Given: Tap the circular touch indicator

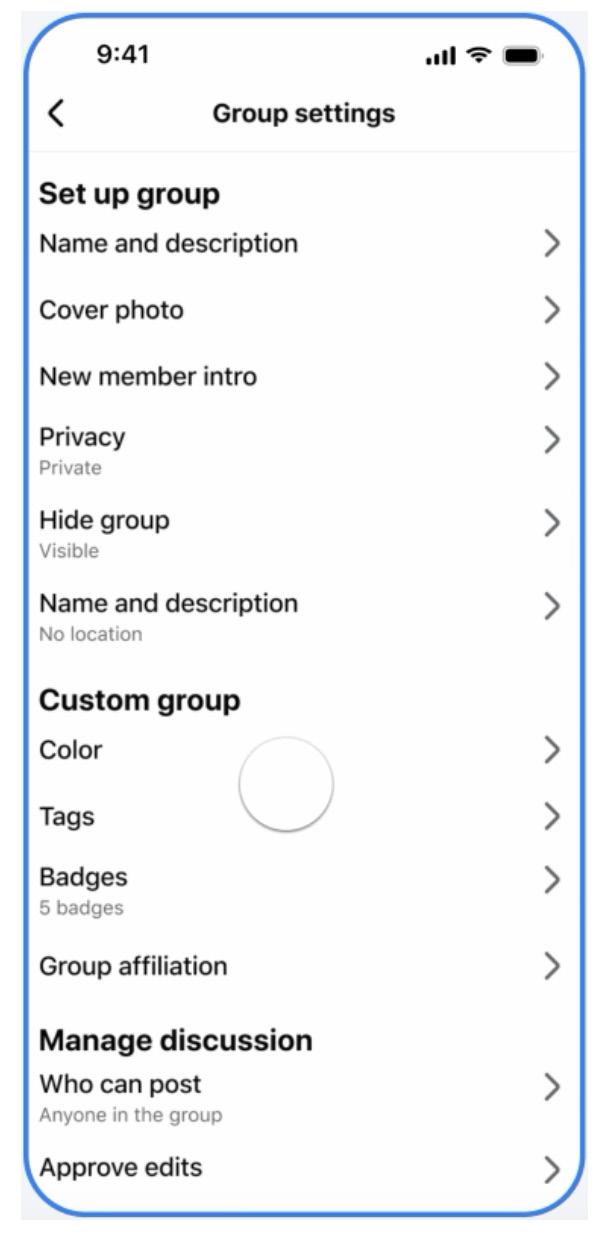Looking at the screenshot, I should 287,785.
